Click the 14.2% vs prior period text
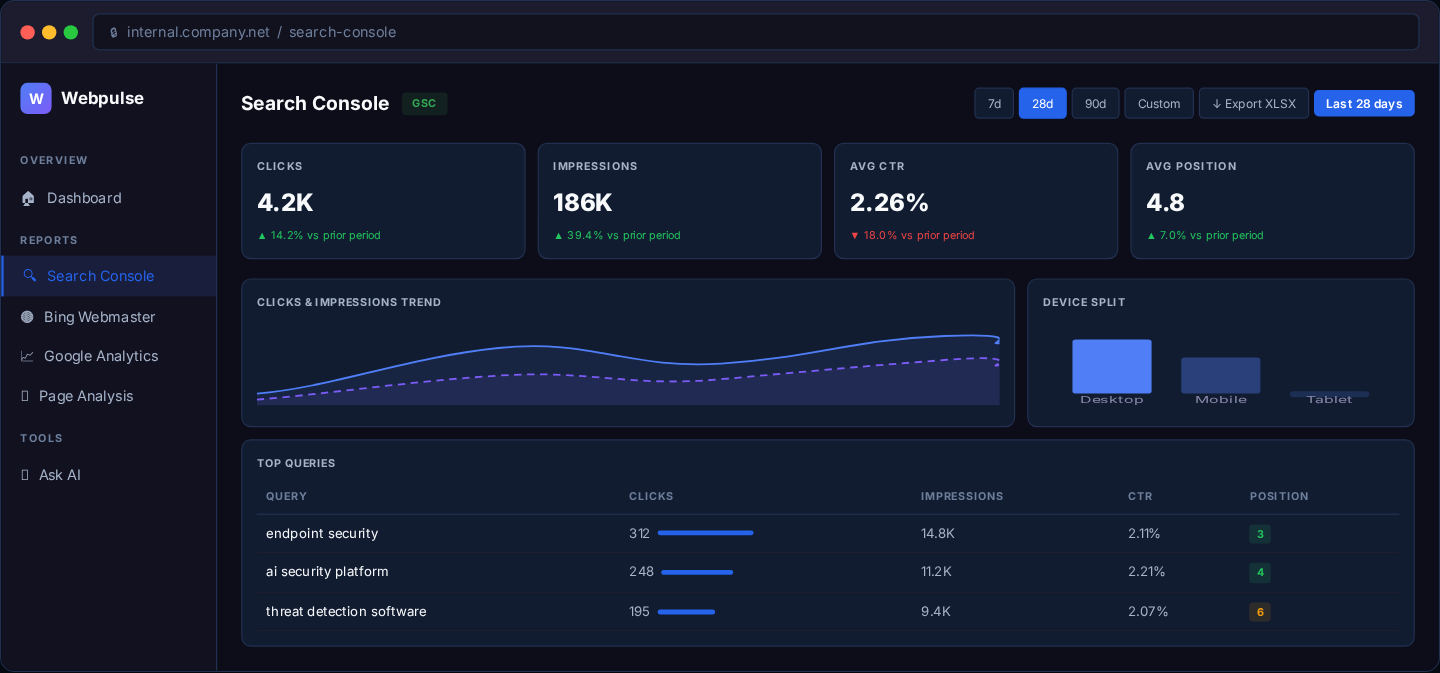This screenshot has height=673, width=1440. click(x=319, y=235)
